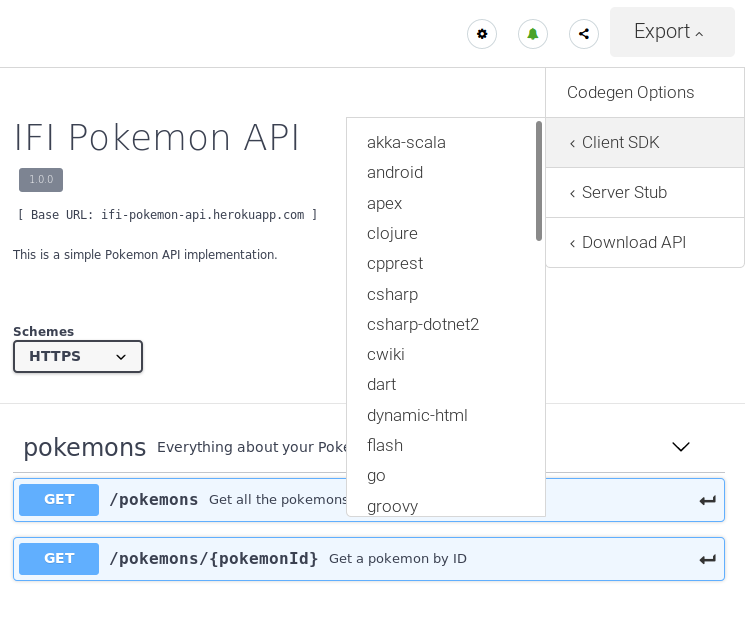Click the settings gear icon
The image size is (745, 622).
coord(482,33)
